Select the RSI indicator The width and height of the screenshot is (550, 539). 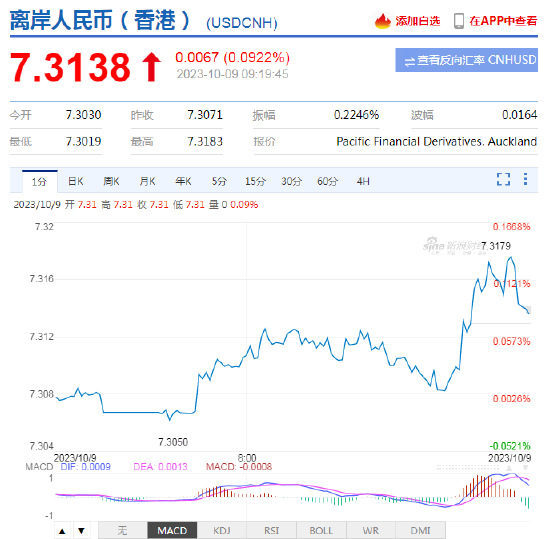[271, 531]
